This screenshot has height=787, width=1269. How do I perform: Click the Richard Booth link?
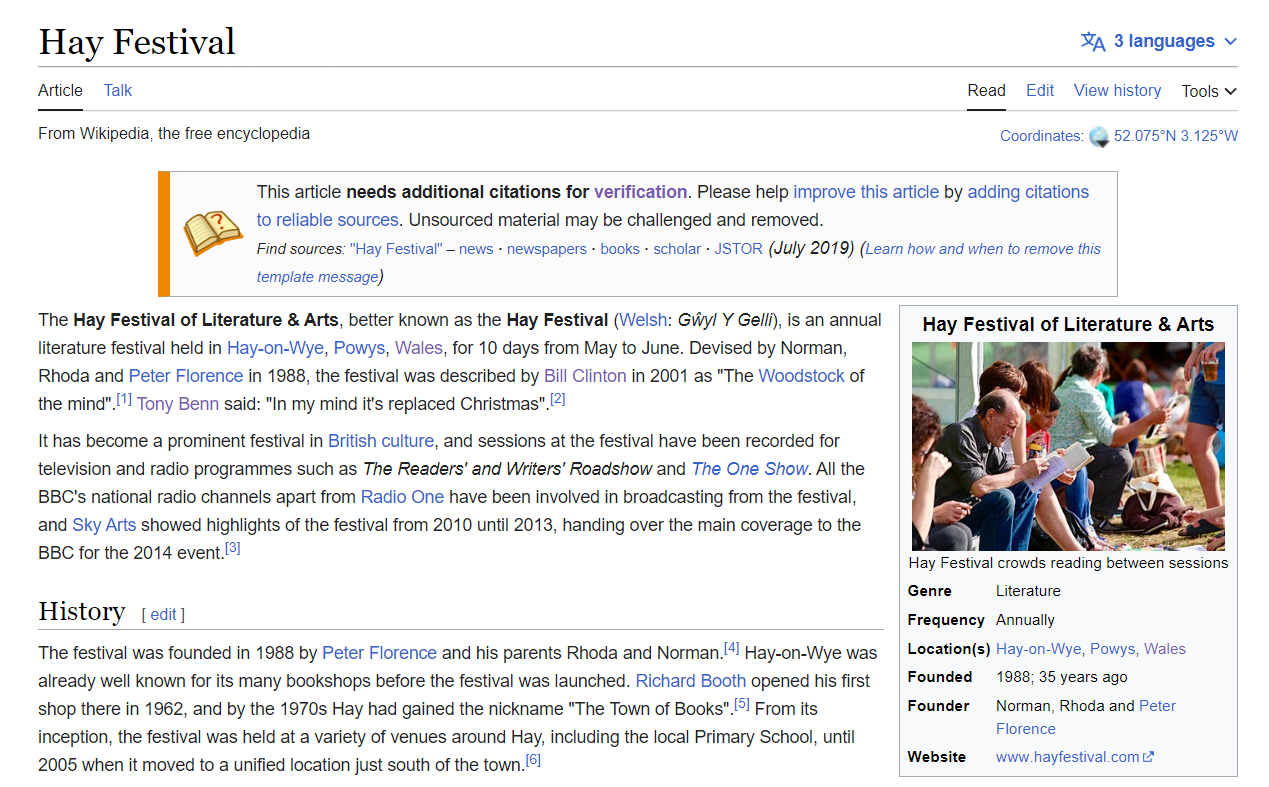coord(691,681)
